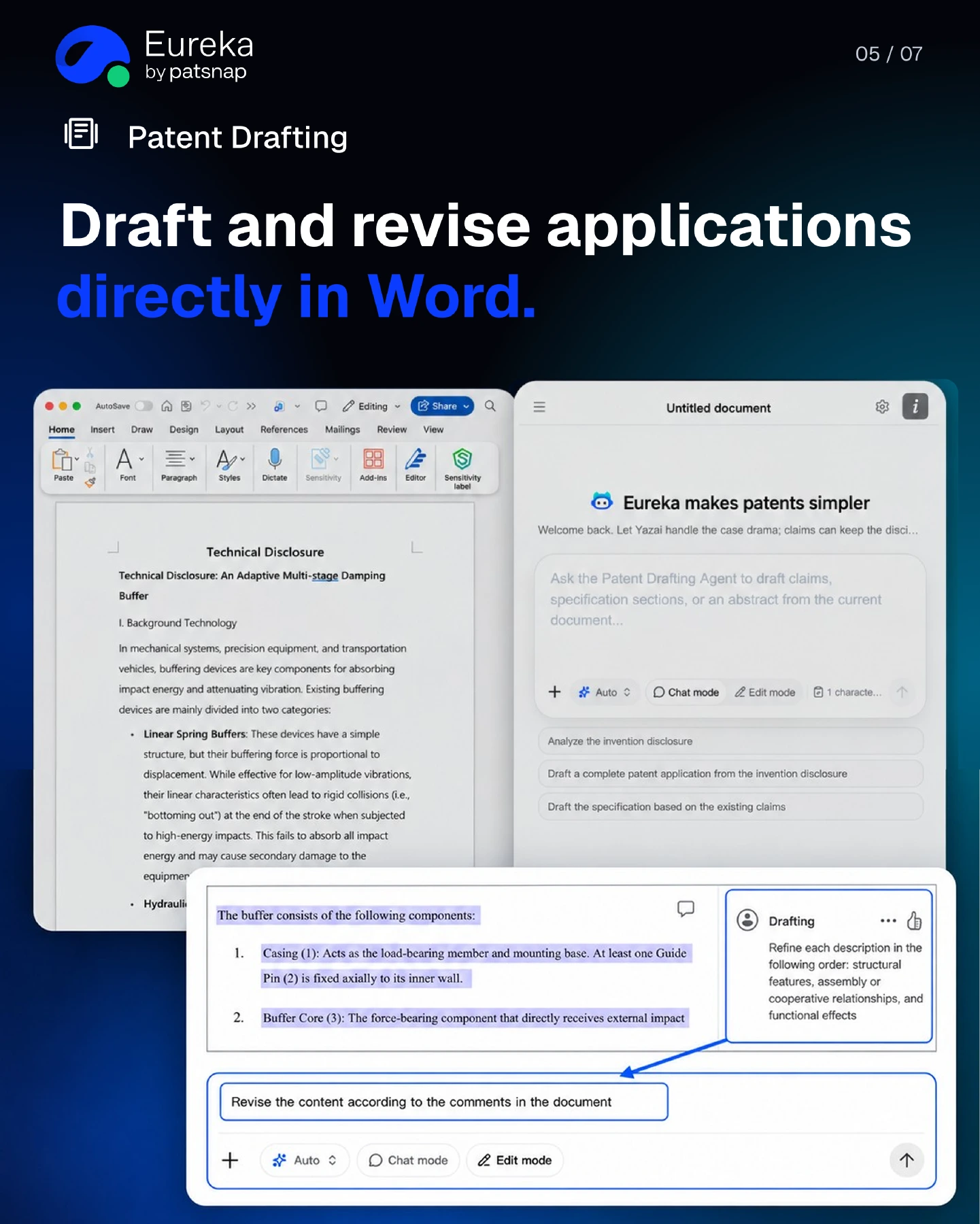
Task: Open the comments pane icon in Word's title bar
Action: pos(321,406)
